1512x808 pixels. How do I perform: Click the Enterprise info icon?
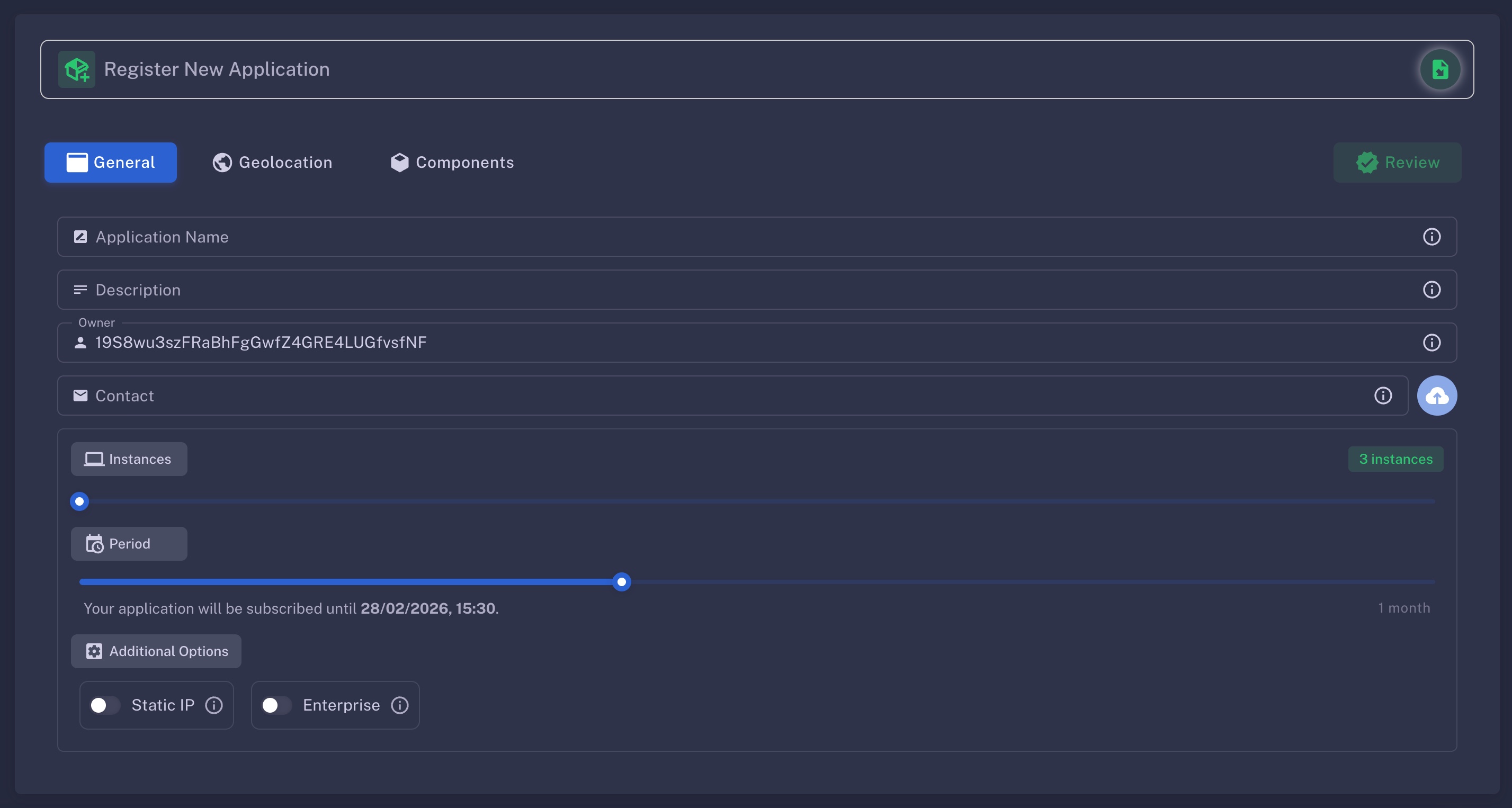pos(400,705)
